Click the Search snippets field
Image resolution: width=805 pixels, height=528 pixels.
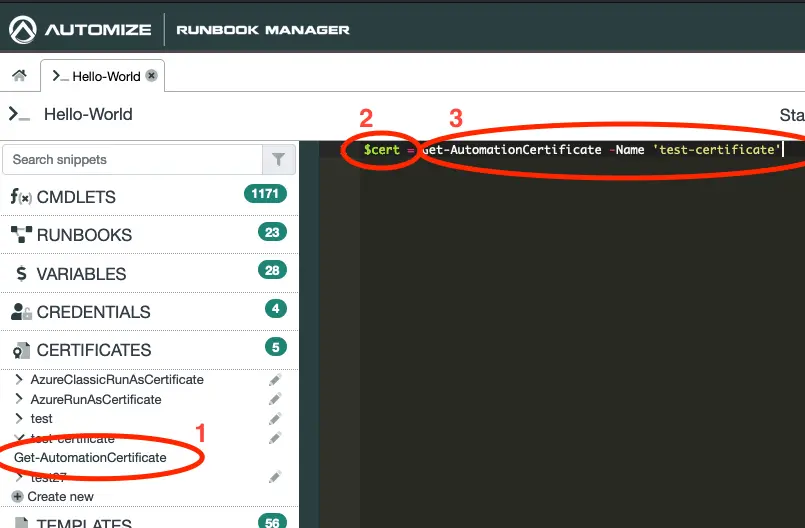pyautogui.click(x=132, y=160)
